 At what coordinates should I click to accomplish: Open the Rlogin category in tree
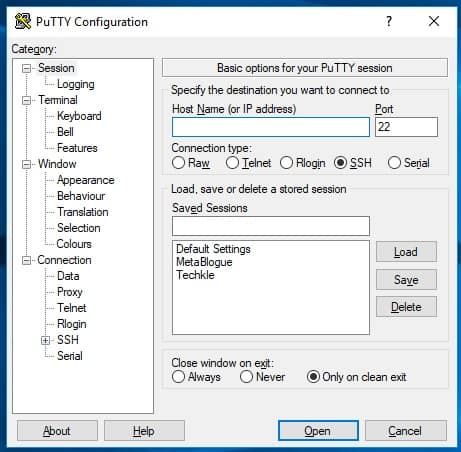(72, 324)
